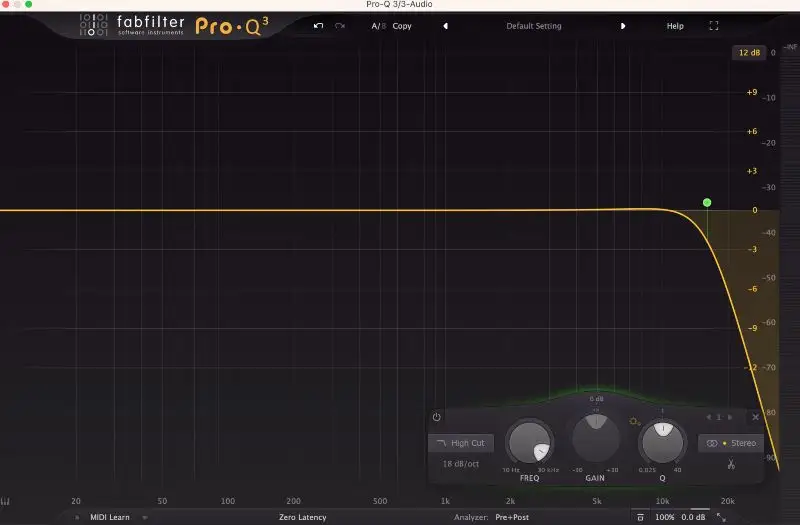Screen dimensions: 800x525
Task: Click the FREQ knob
Action: [x=529, y=441]
